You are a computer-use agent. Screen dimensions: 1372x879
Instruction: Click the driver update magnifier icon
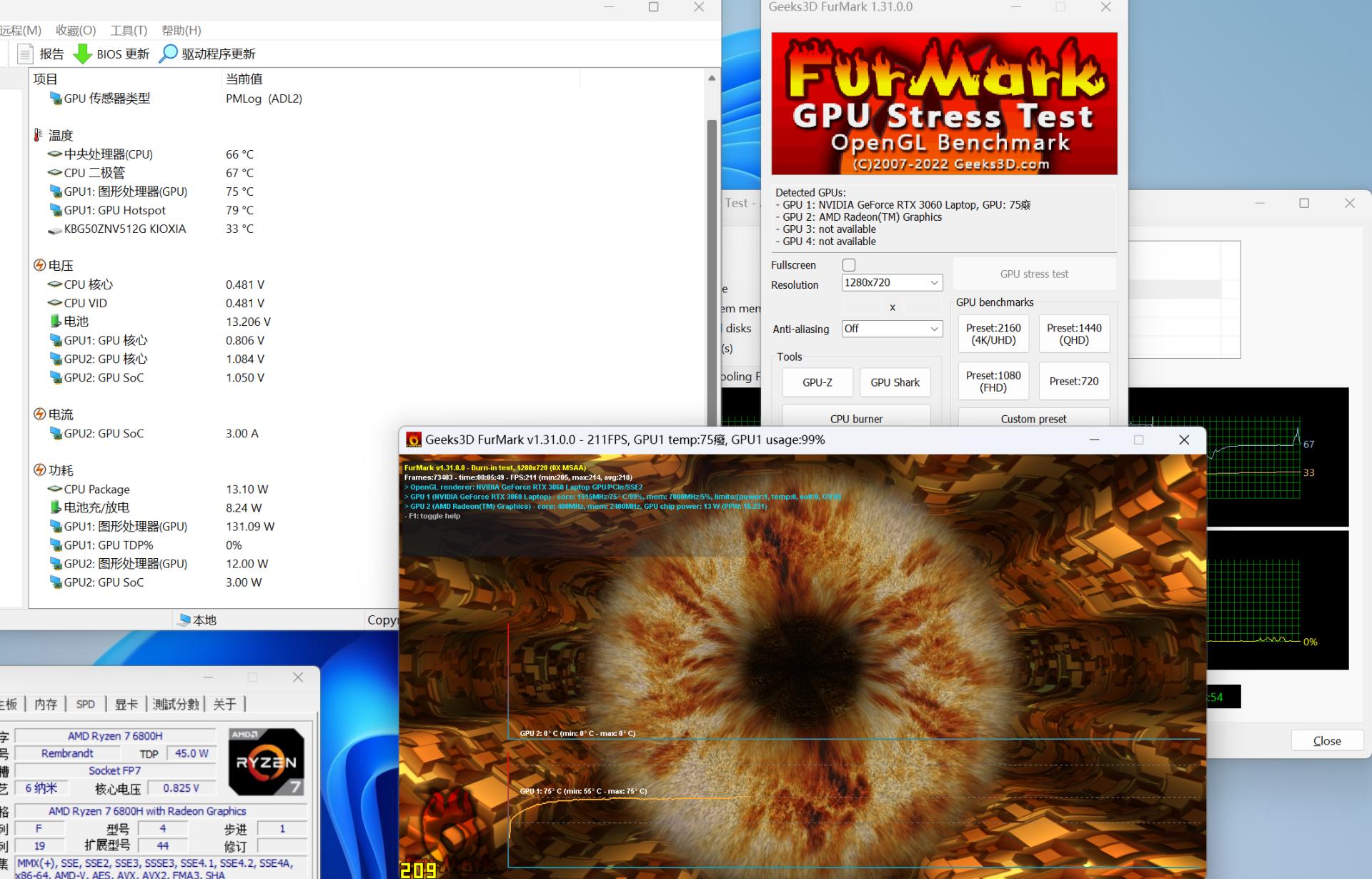168,54
